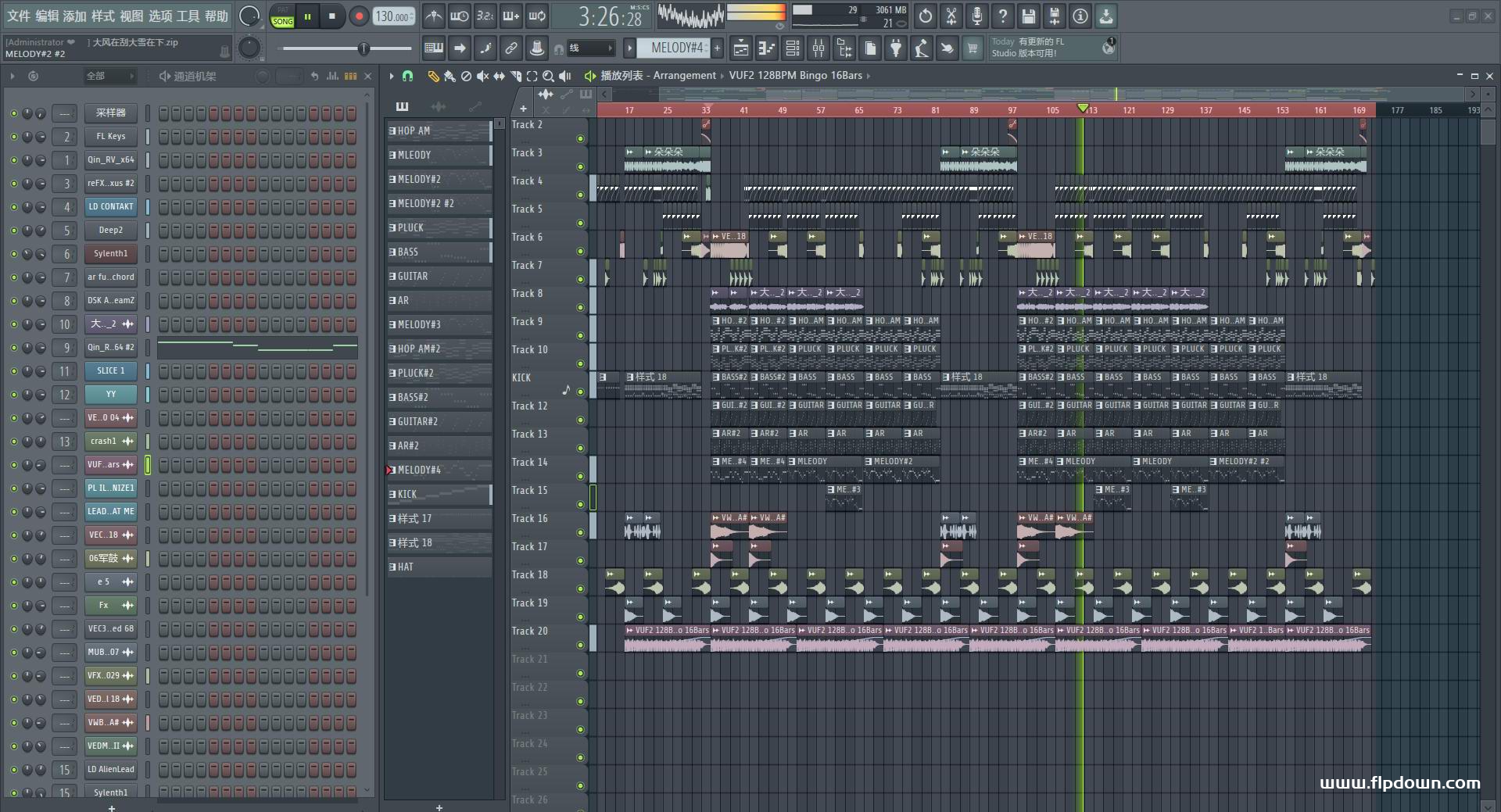Viewport: 1501px width, 812px height.
Task: Open the plugin picker plug icon
Action: [896, 49]
